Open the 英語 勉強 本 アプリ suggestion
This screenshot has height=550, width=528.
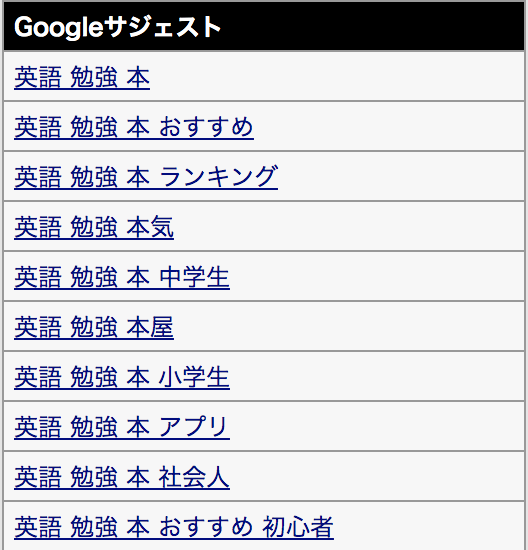click(122, 427)
